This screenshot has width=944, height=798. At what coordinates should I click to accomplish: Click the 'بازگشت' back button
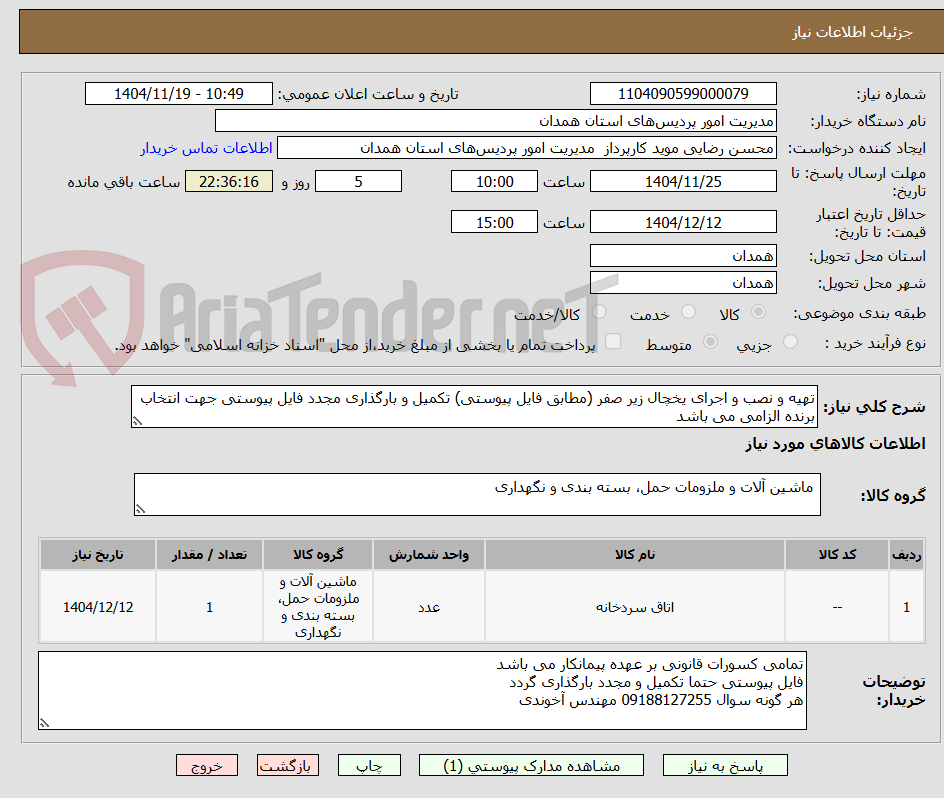click(288, 765)
